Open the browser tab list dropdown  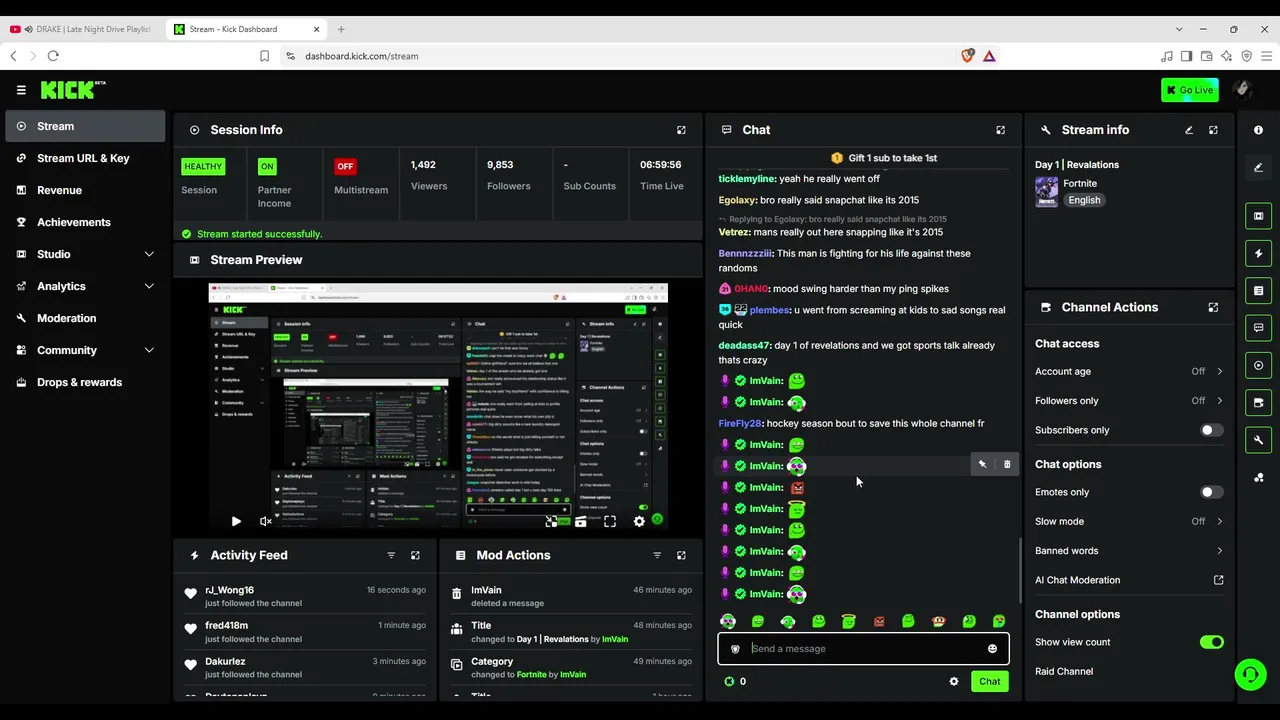coord(1179,29)
